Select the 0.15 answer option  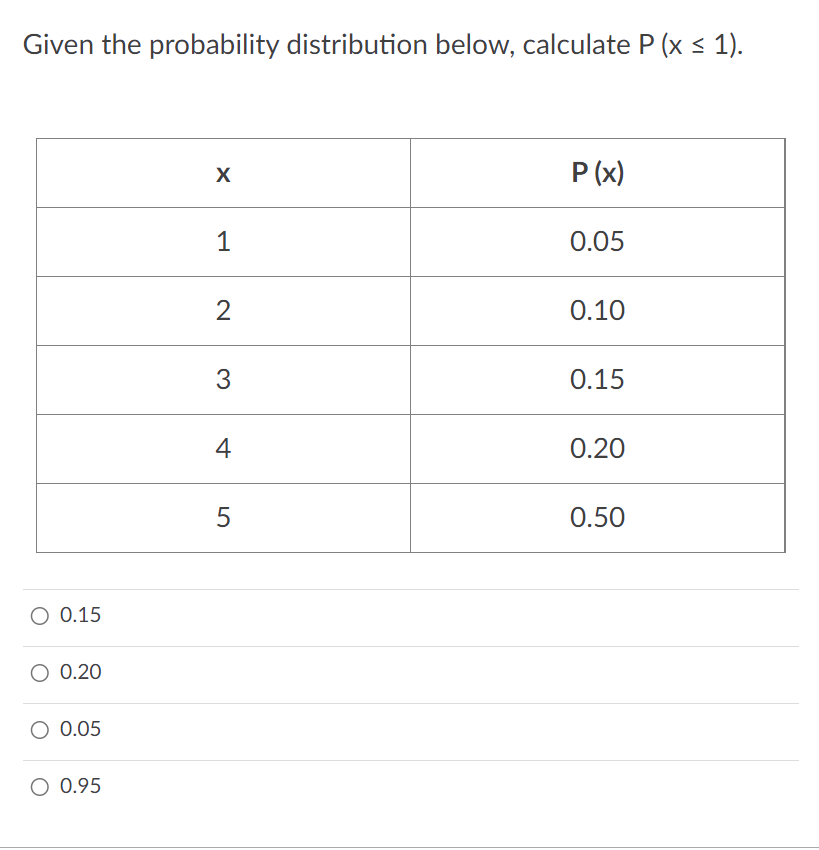click(x=37, y=616)
